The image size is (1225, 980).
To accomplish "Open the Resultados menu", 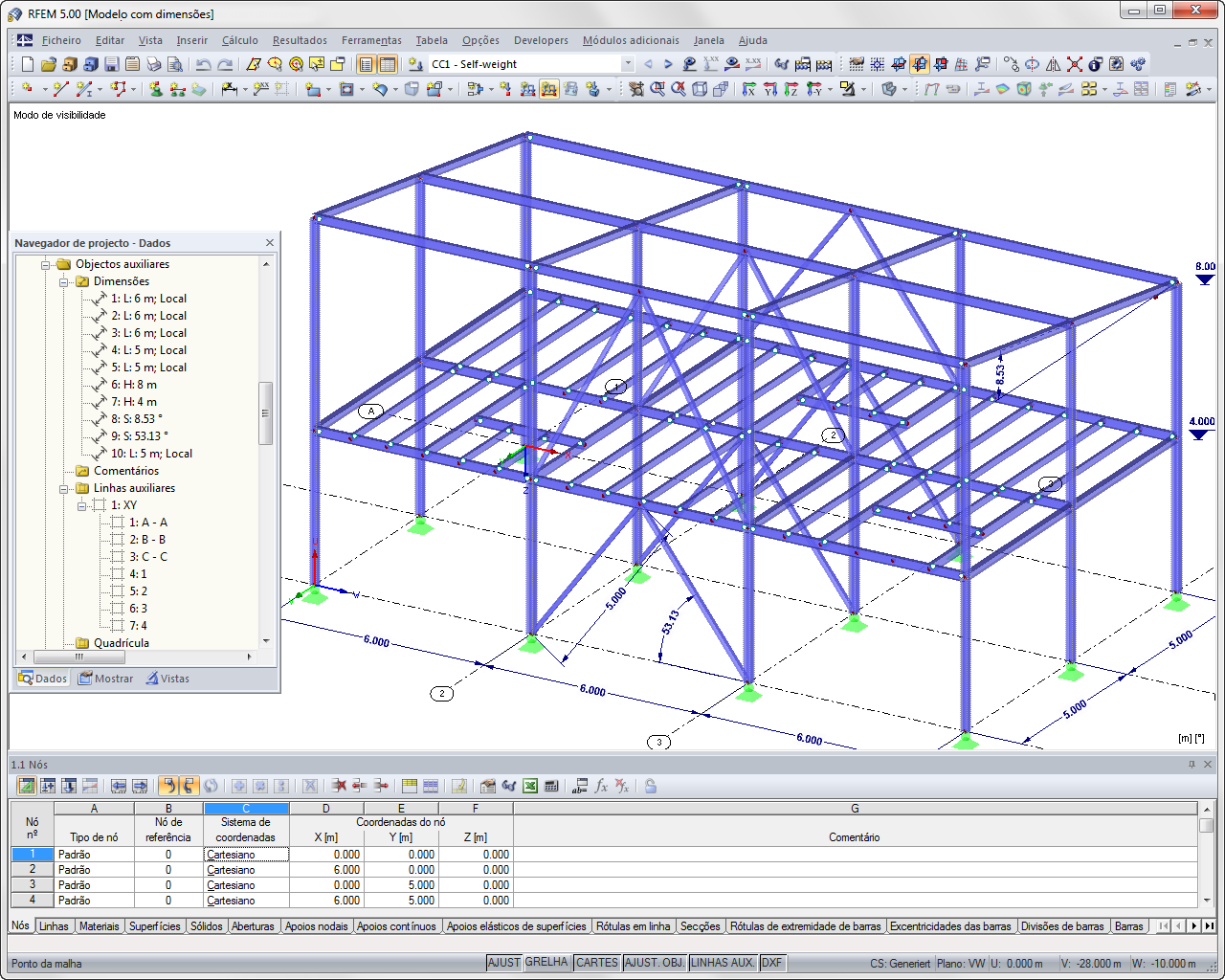I will point(300,40).
